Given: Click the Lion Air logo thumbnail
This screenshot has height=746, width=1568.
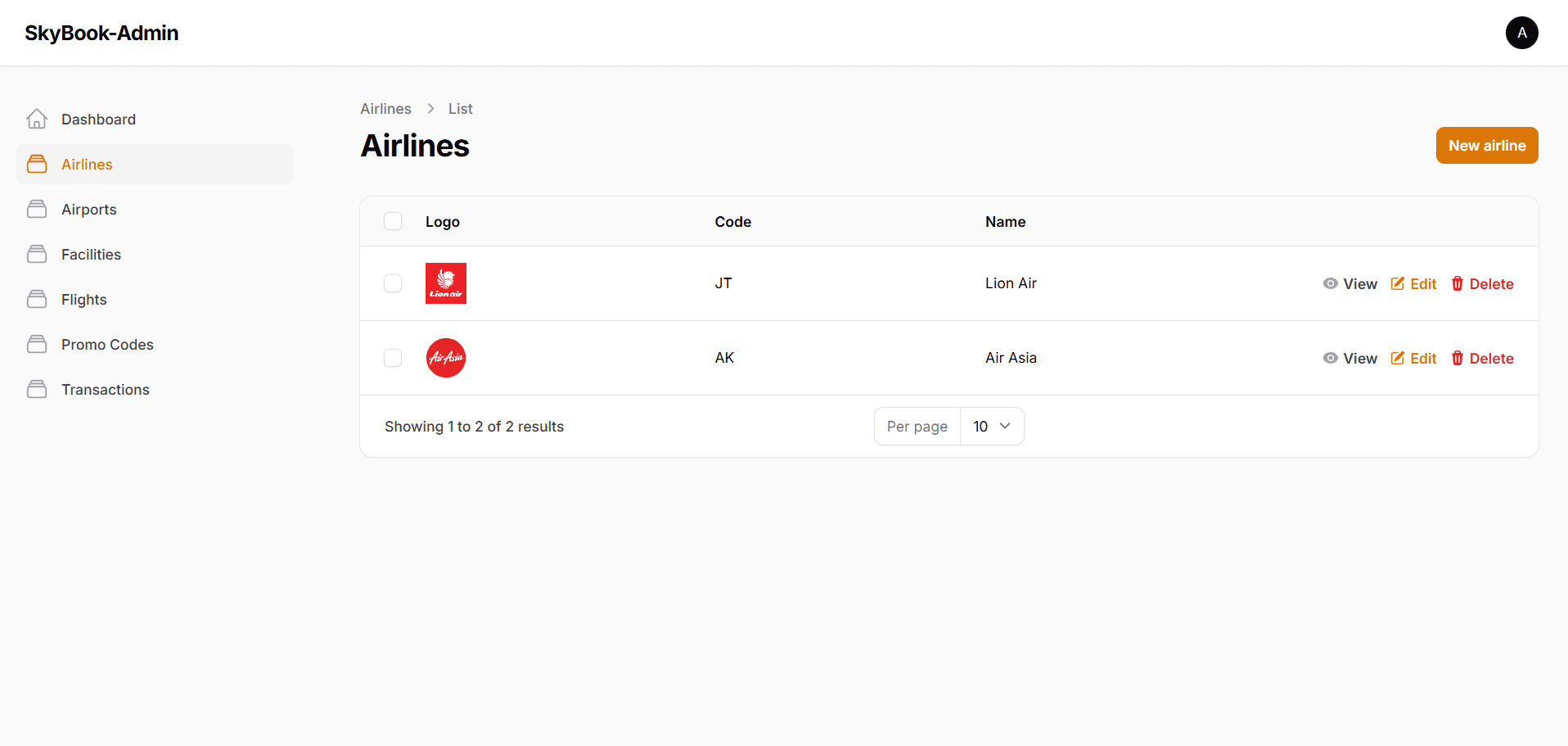Looking at the screenshot, I should pyautogui.click(x=446, y=283).
